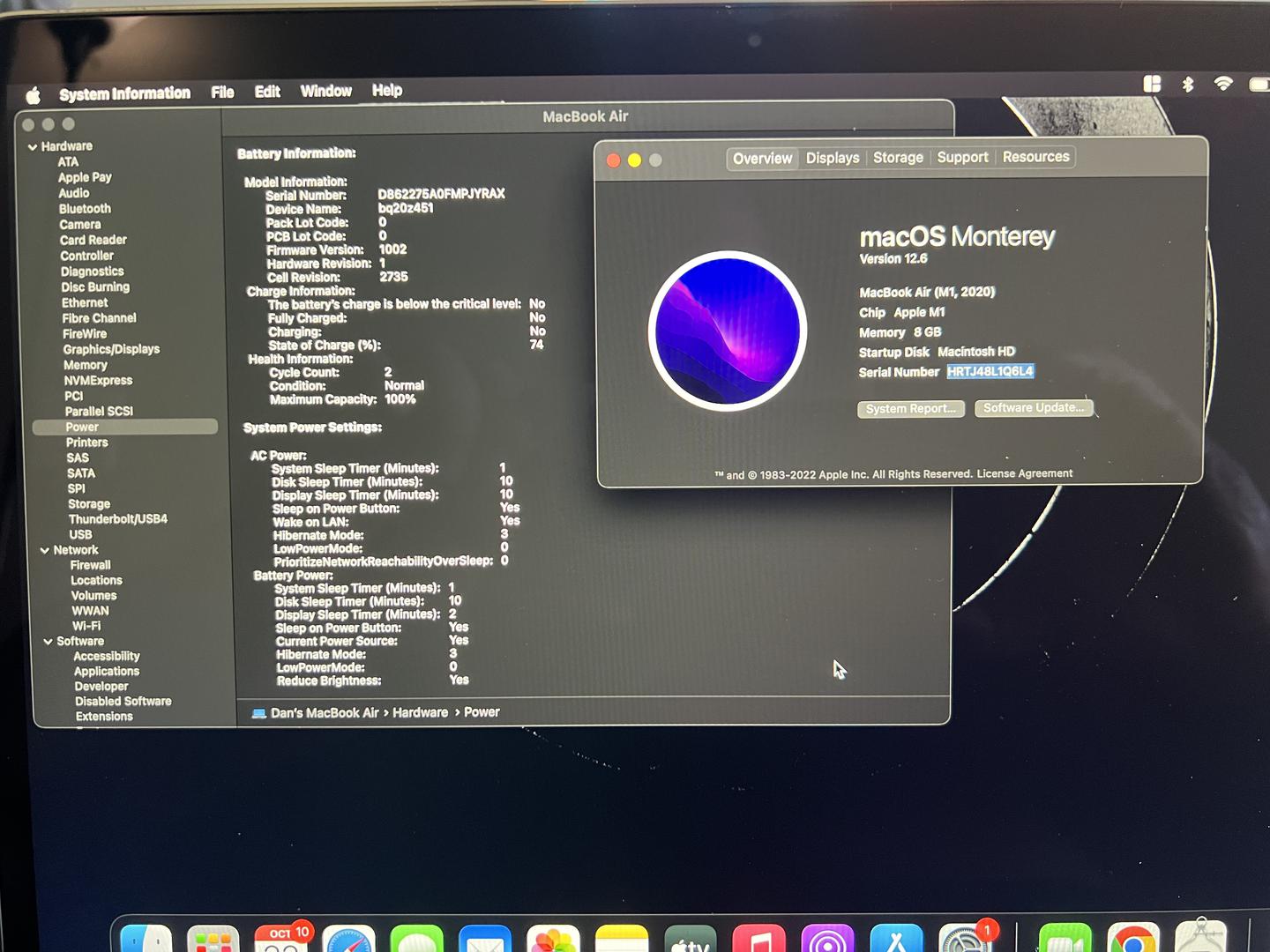Collapse the Network section chevron

coord(44,550)
